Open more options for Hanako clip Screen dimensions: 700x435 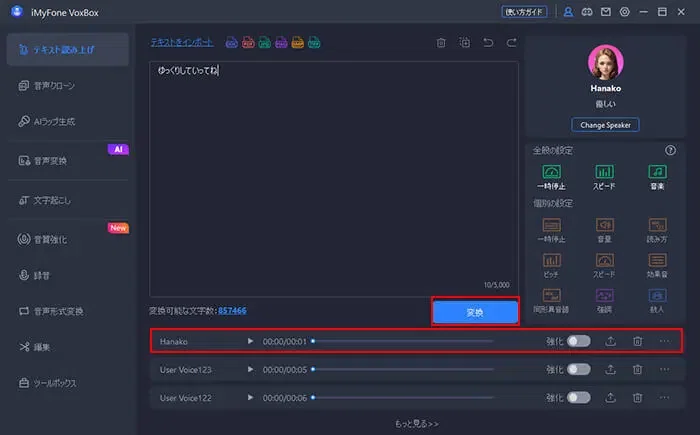click(664, 342)
